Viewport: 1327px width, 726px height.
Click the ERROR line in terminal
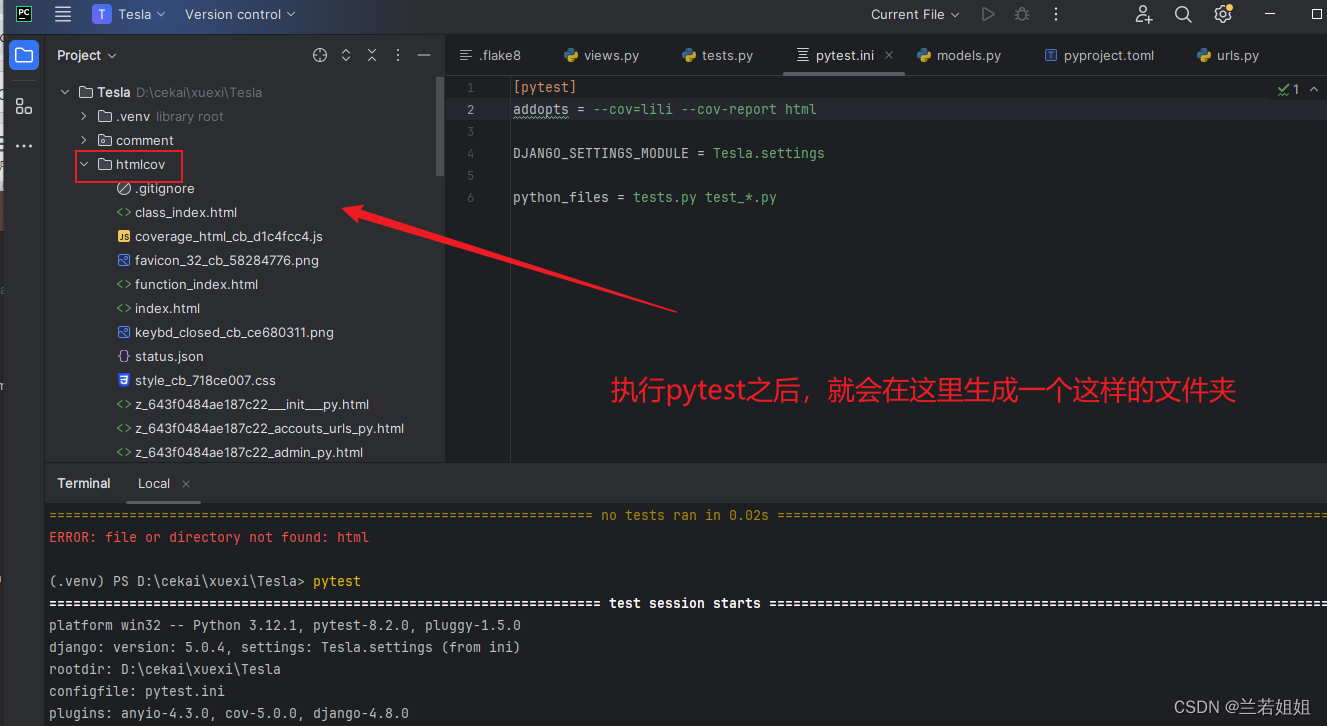click(209, 537)
